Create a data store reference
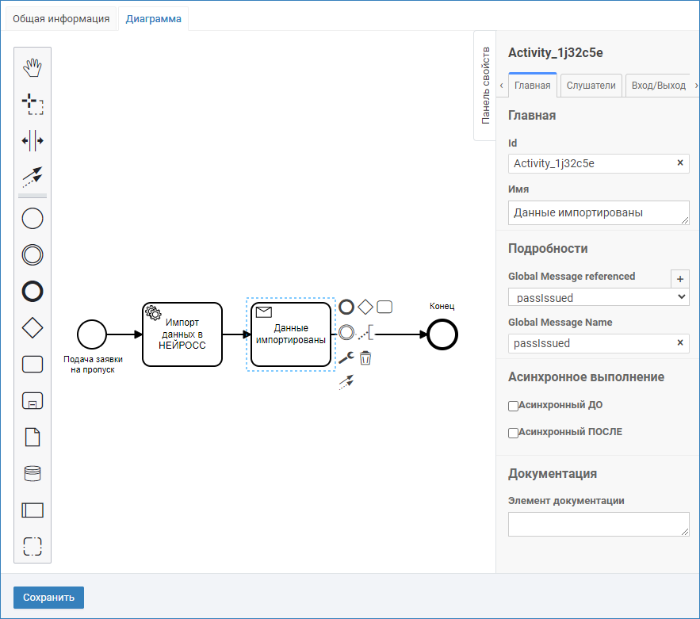 pos(33,474)
